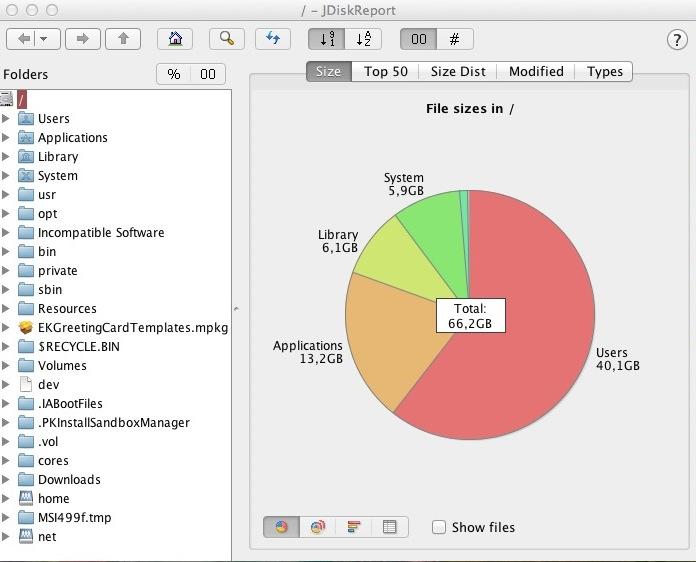The image size is (696, 562).
Task: Toggle sort by size button
Action: tap(326, 39)
